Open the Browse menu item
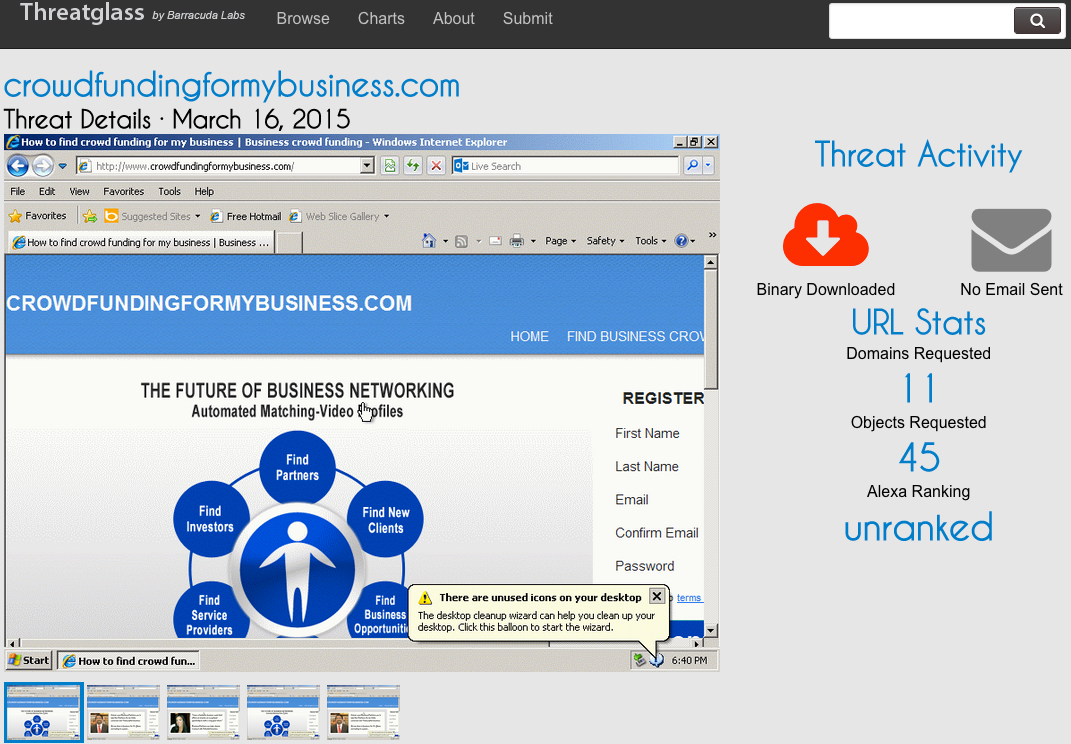Viewport: 1071px width, 744px height. click(303, 19)
